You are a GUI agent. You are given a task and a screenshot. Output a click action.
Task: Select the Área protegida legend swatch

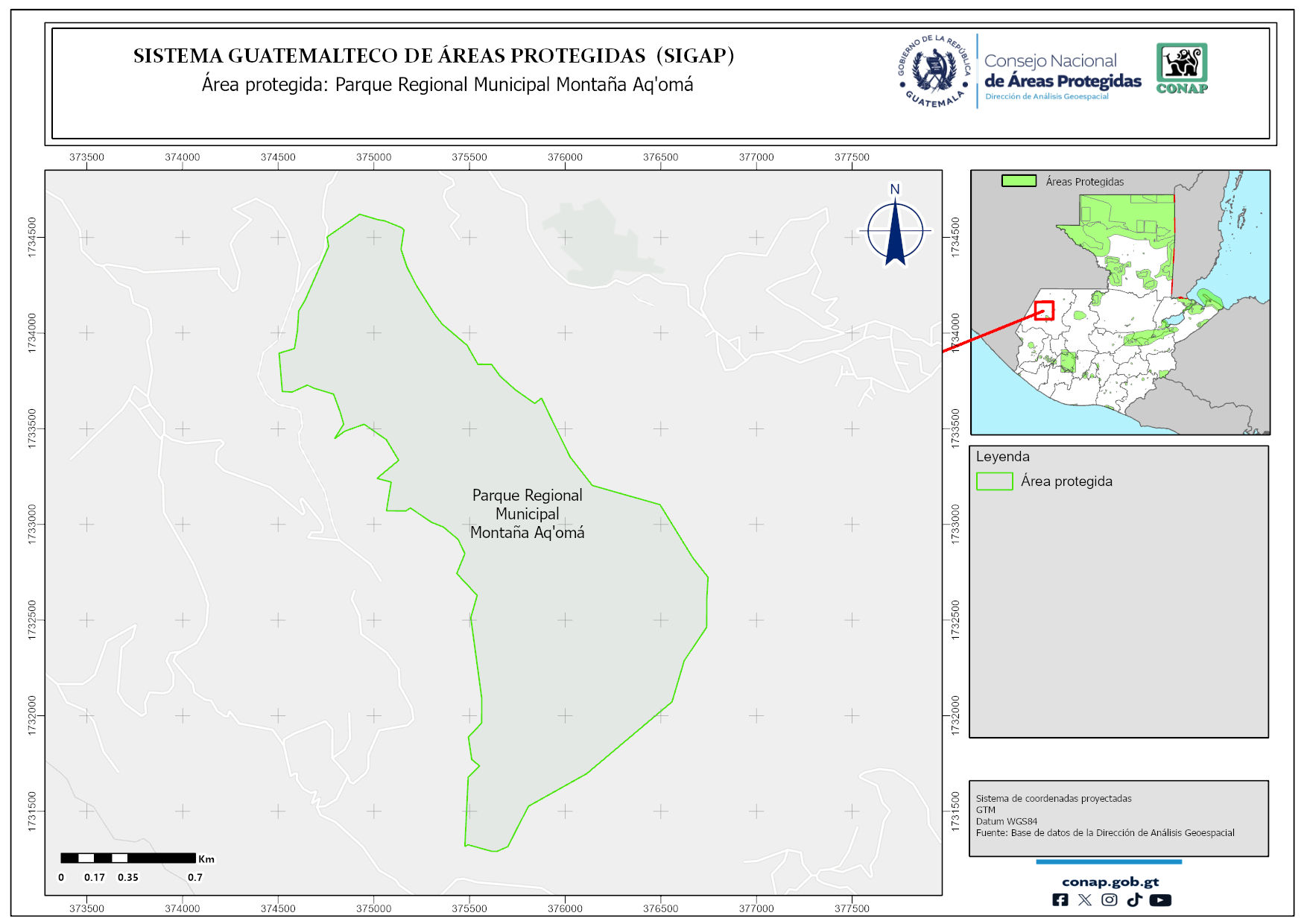click(x=994, y=481)
